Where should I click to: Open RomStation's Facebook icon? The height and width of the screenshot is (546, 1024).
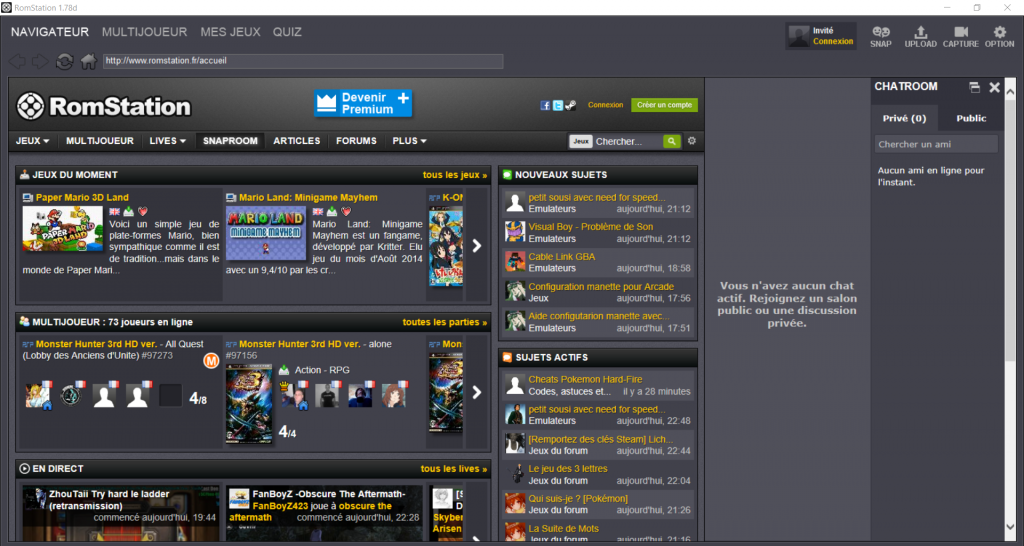(545, 105)
